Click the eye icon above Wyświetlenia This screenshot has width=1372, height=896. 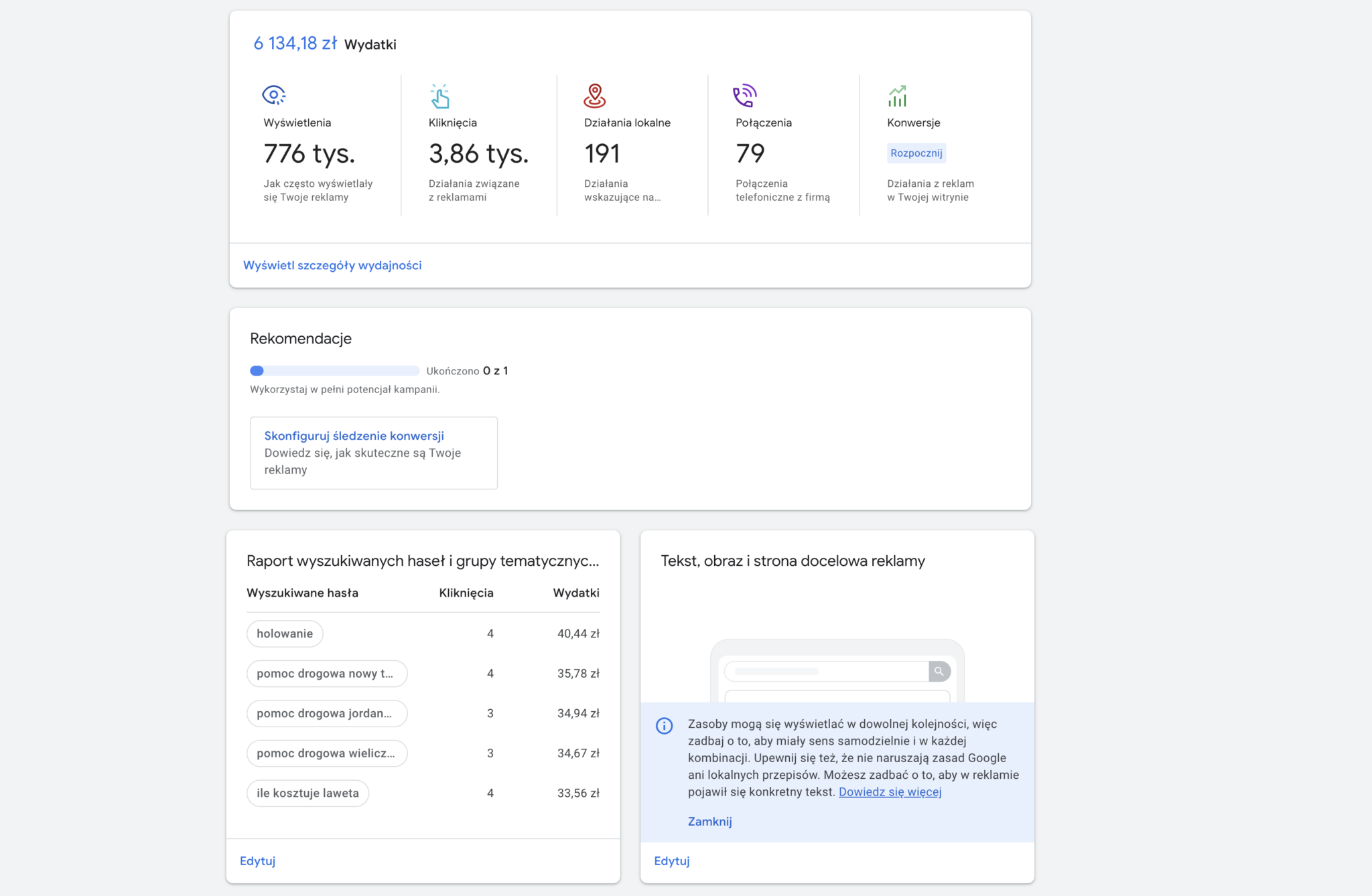(x=273, y=95)
